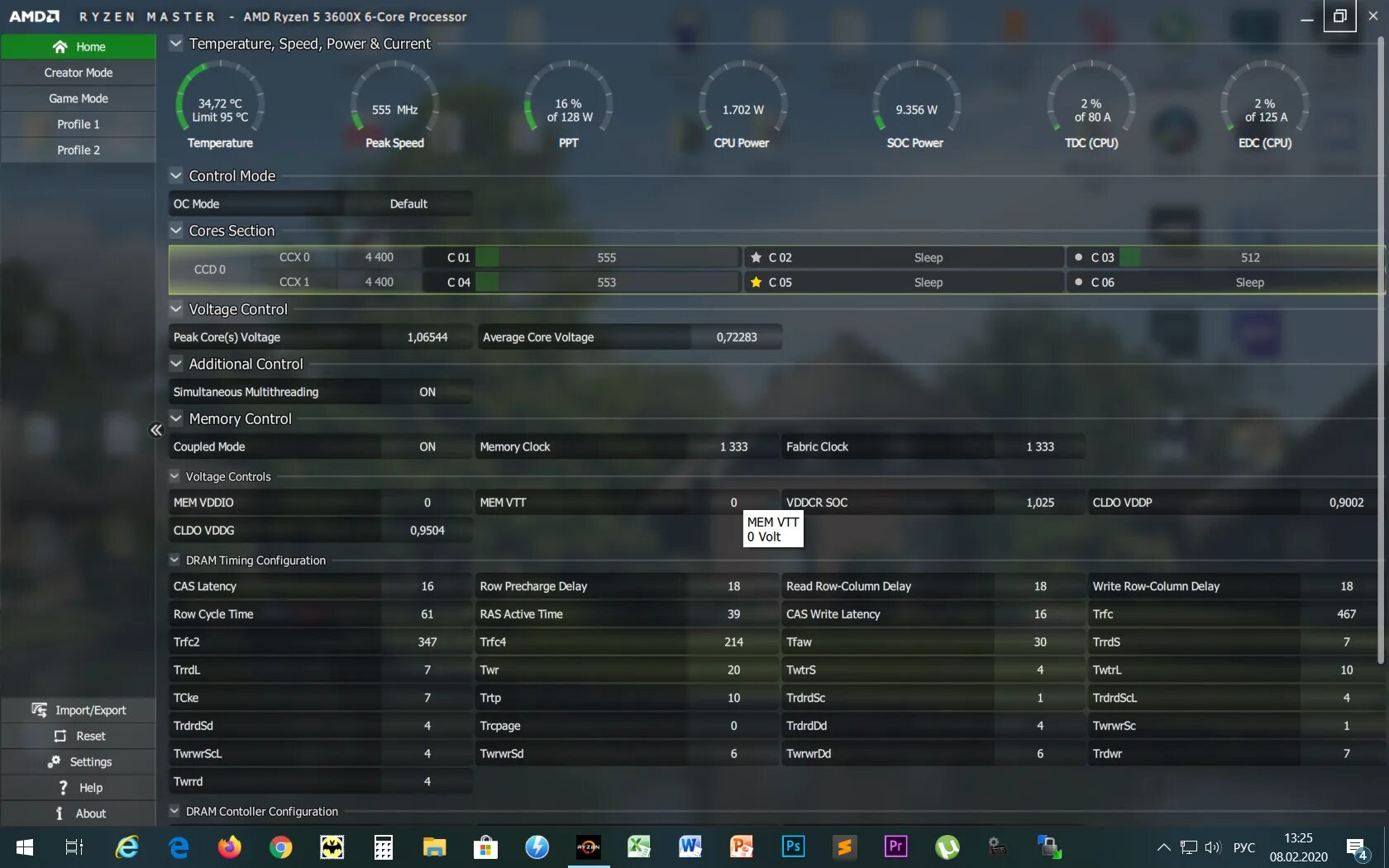Open Sublime Text from taskbar
The width and height of the screenshot is (1389, 868).
tap(844, 847)
